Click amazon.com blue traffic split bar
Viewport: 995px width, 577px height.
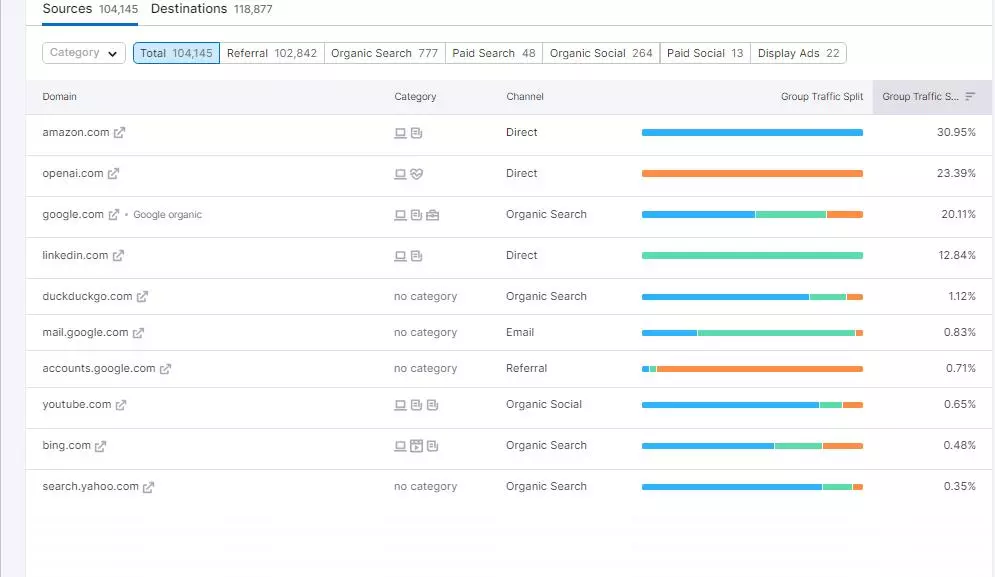coord(752,133)
